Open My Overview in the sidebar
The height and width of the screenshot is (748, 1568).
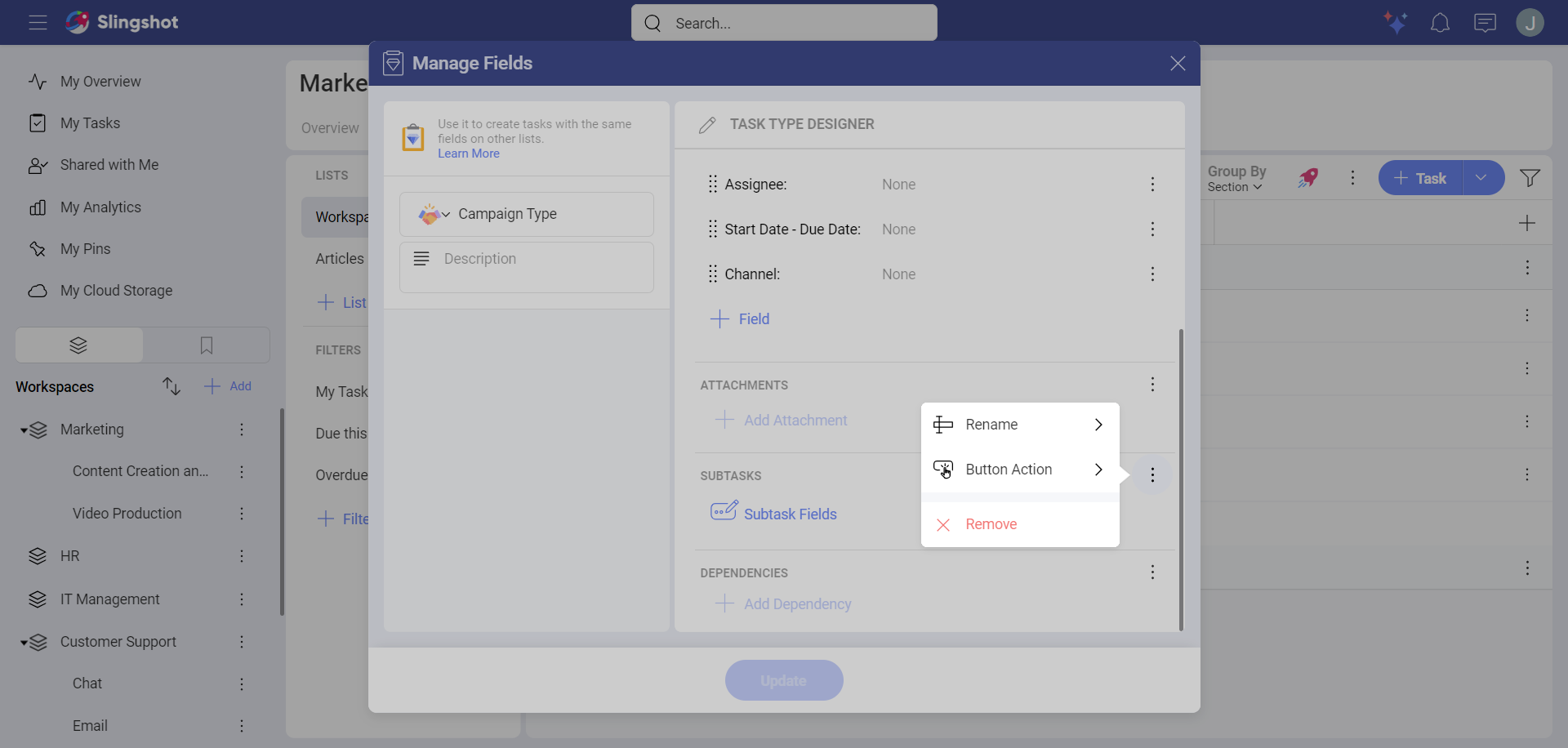(100, 82)
